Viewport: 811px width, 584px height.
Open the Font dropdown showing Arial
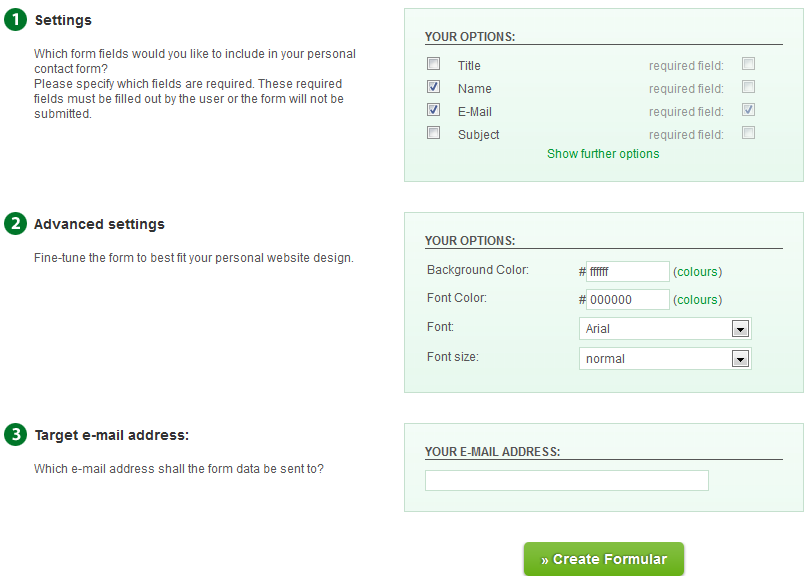665,329
